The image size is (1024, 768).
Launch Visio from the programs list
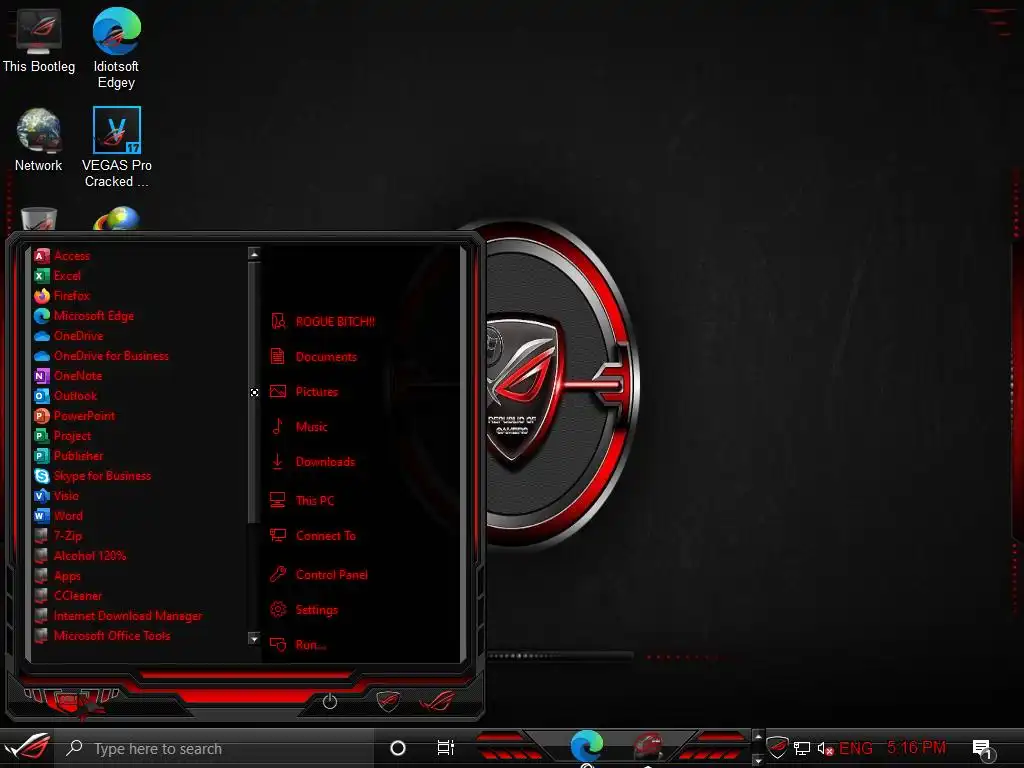click(x=56, y=496)
